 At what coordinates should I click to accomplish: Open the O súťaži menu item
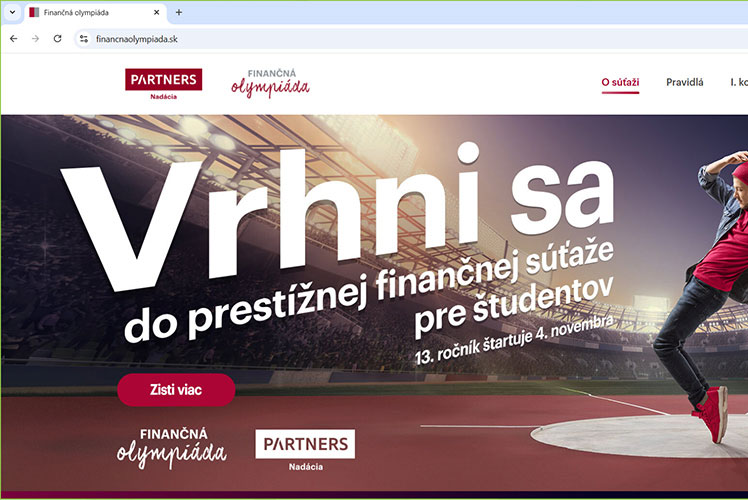pyautogui.click(x=620, y=82)
